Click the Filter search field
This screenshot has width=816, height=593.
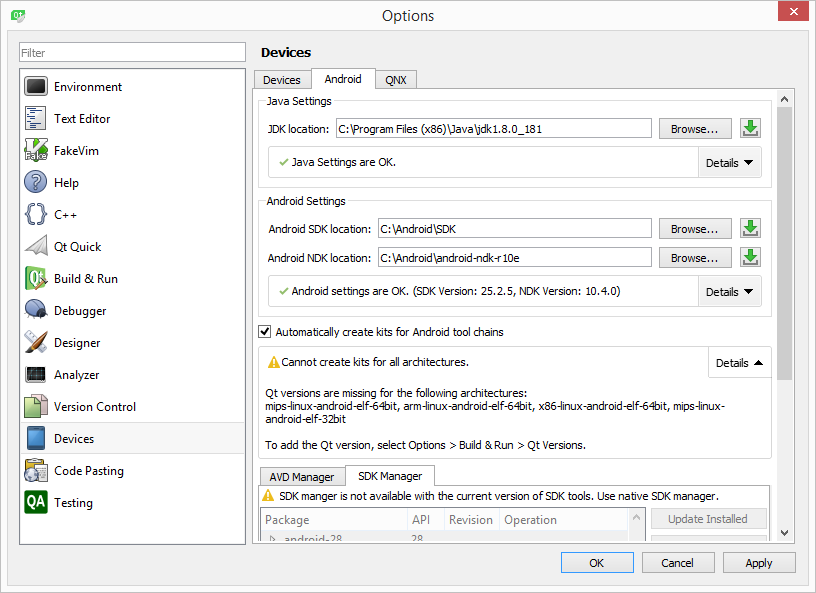132,52
